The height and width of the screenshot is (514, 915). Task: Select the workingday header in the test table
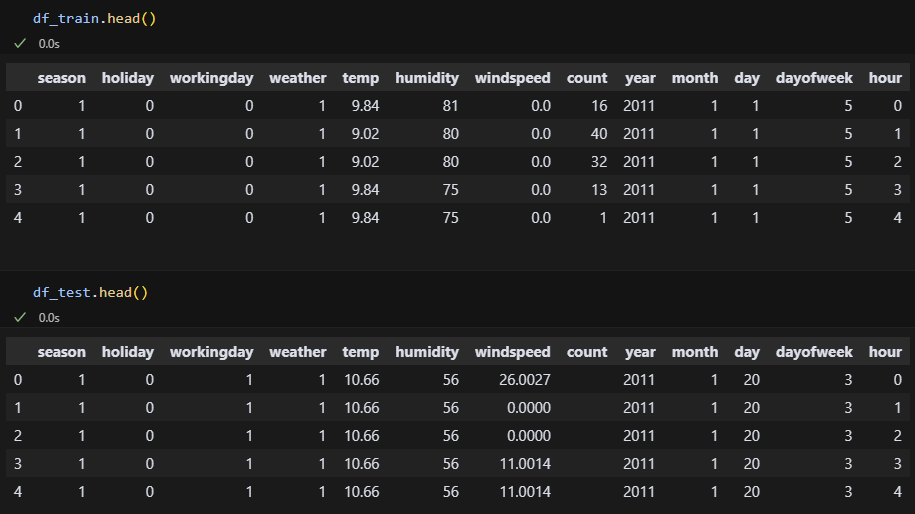(x=211, y=352)
